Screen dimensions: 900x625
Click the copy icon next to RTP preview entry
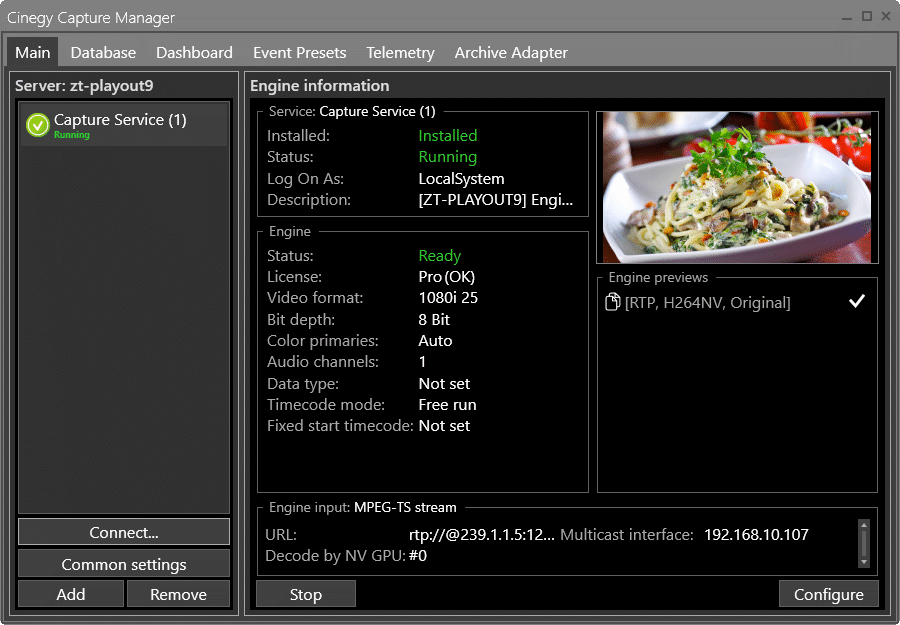612,301
